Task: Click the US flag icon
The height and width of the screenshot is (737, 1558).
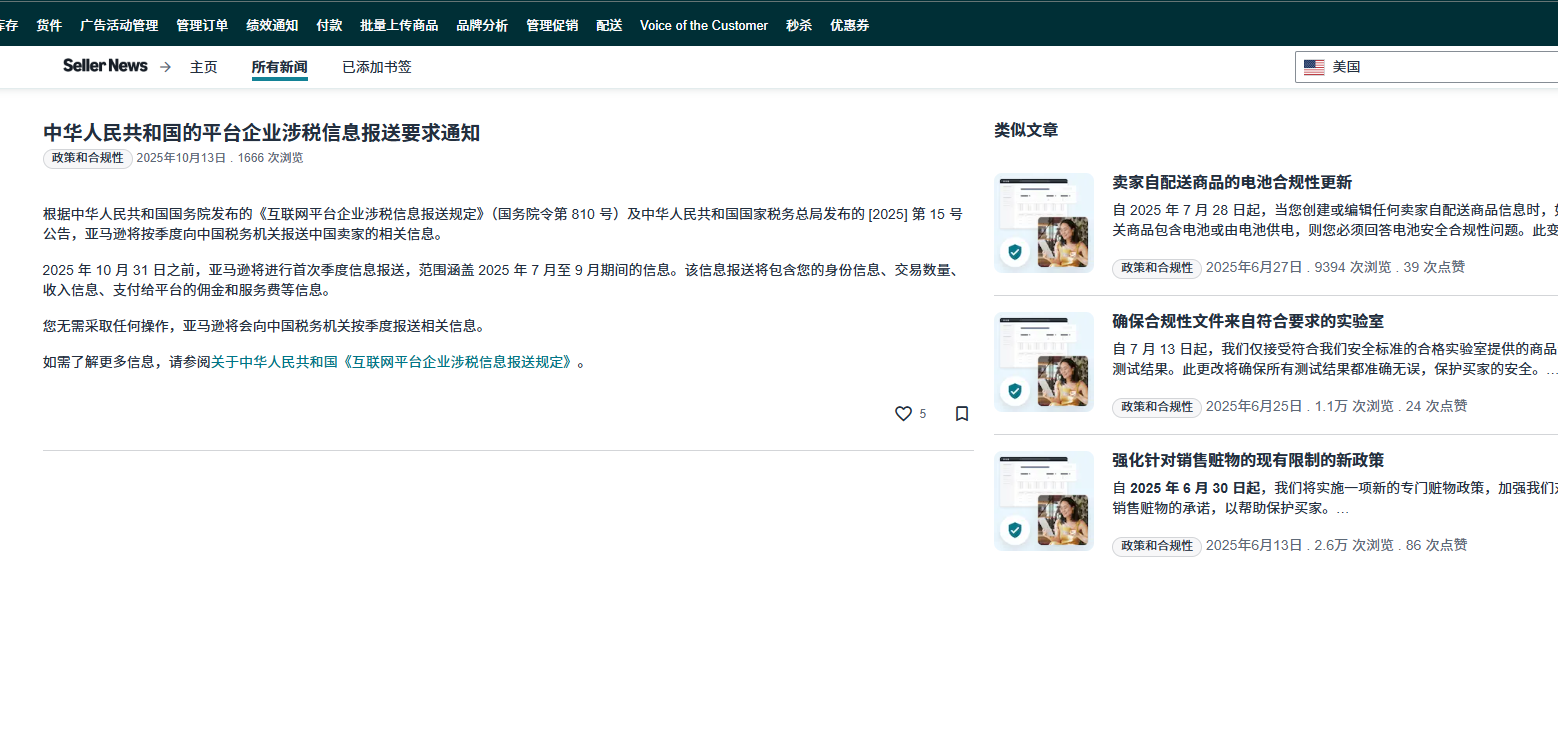Action: (1314, 67)
